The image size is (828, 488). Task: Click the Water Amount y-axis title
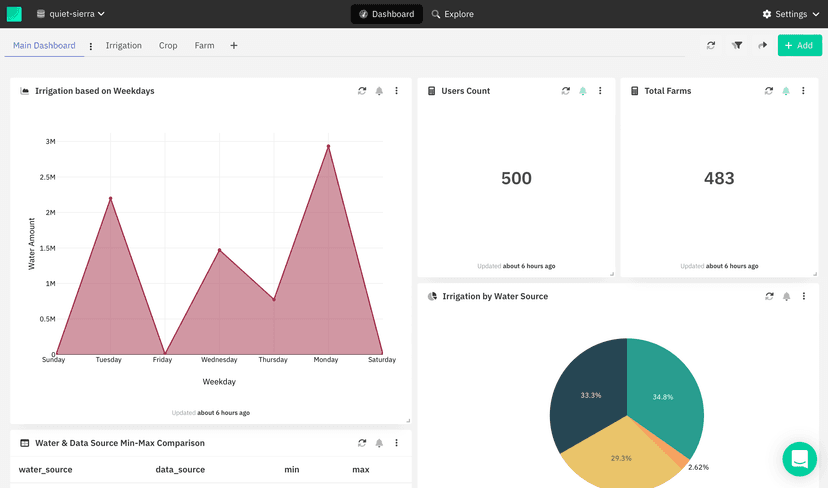[x=31, y=244]
